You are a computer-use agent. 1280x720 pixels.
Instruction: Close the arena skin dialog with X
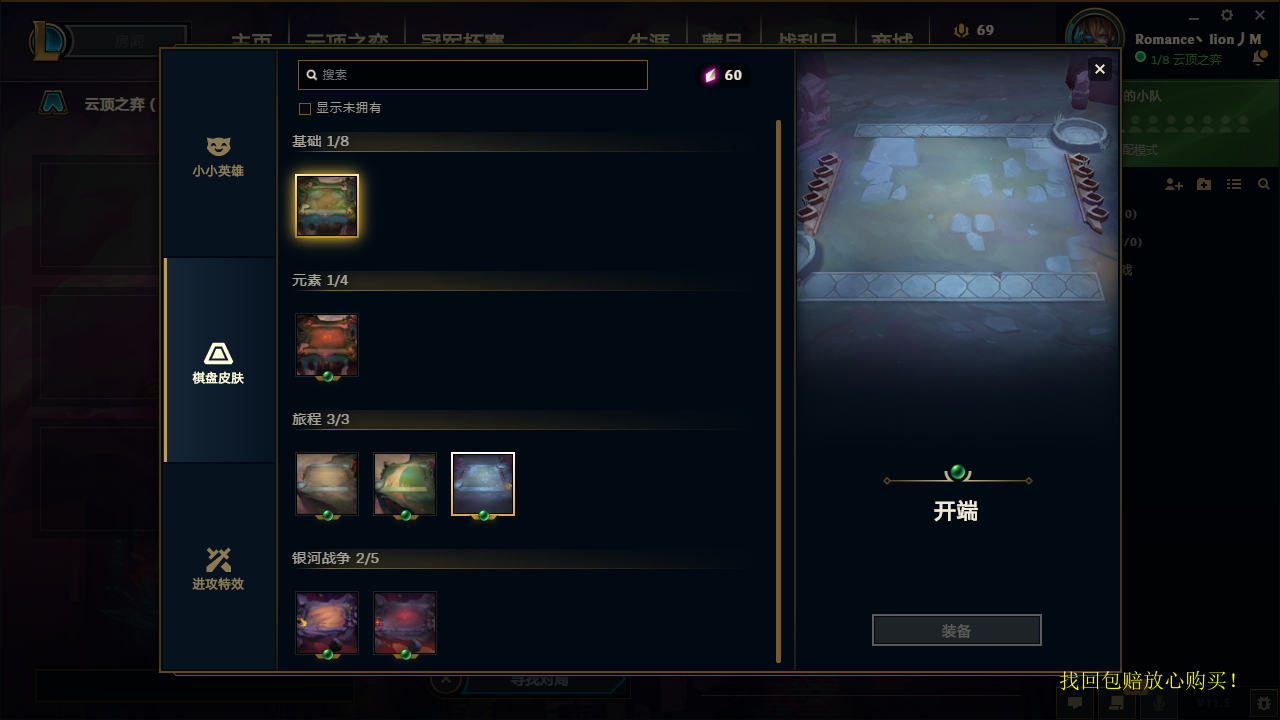point(1100,69)
